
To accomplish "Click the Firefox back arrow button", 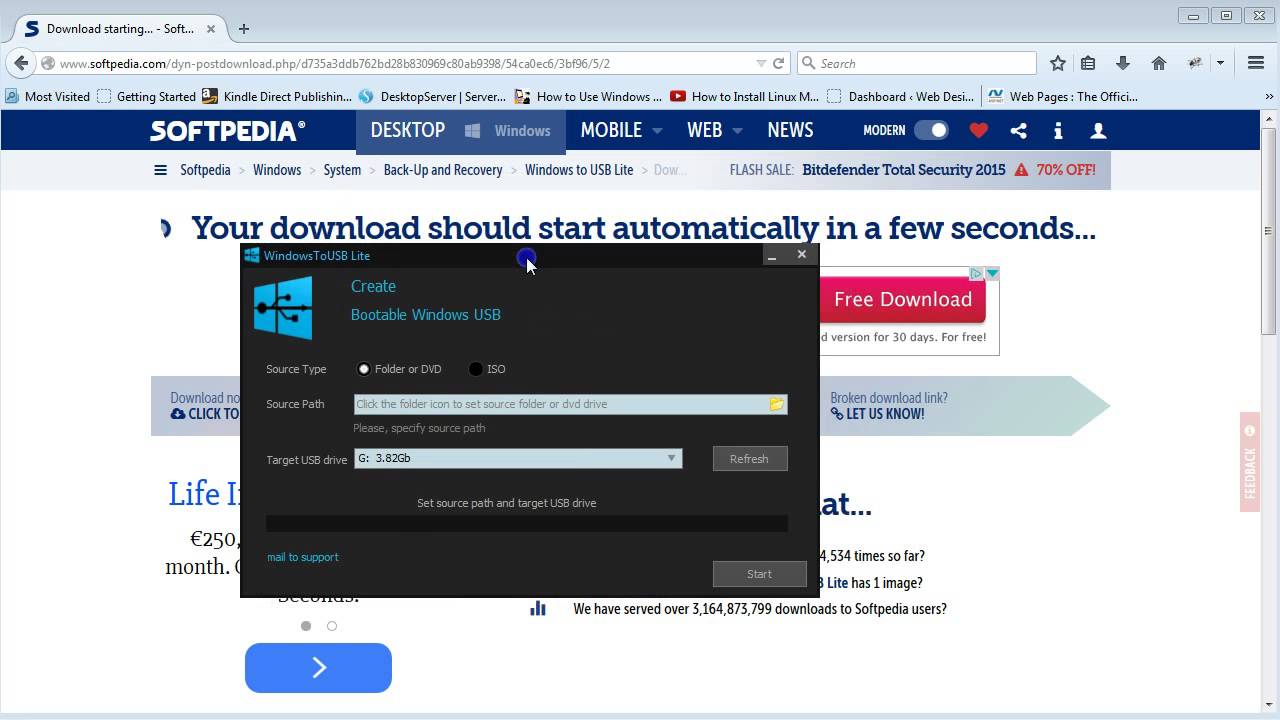I will pyautogui.click(x=21, y=63).
